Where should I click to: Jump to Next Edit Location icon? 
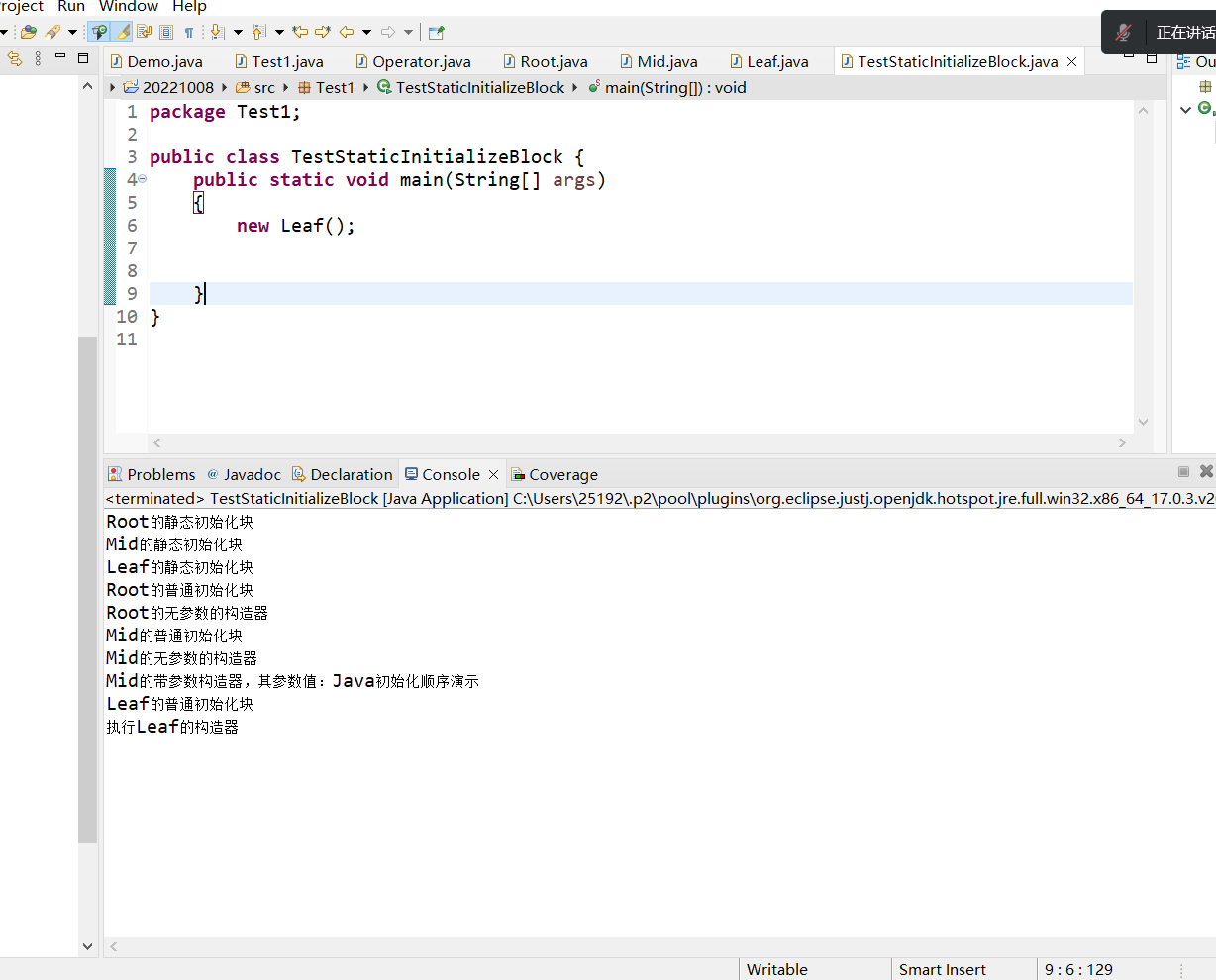323,32
